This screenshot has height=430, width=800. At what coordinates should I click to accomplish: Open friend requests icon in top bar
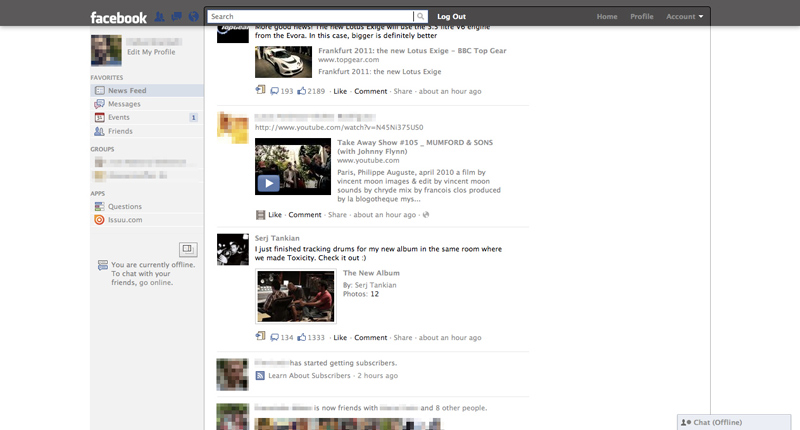click(x=160, y=17)
